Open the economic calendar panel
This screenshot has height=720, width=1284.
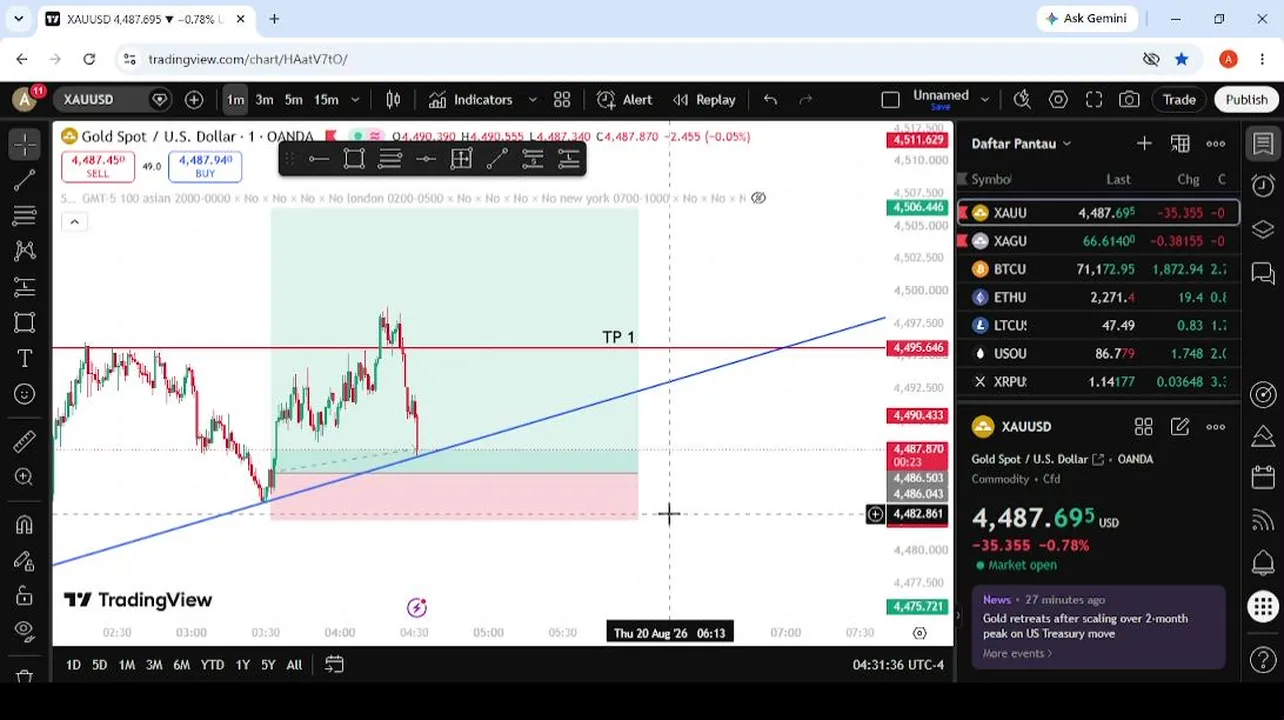point(1263,476)
